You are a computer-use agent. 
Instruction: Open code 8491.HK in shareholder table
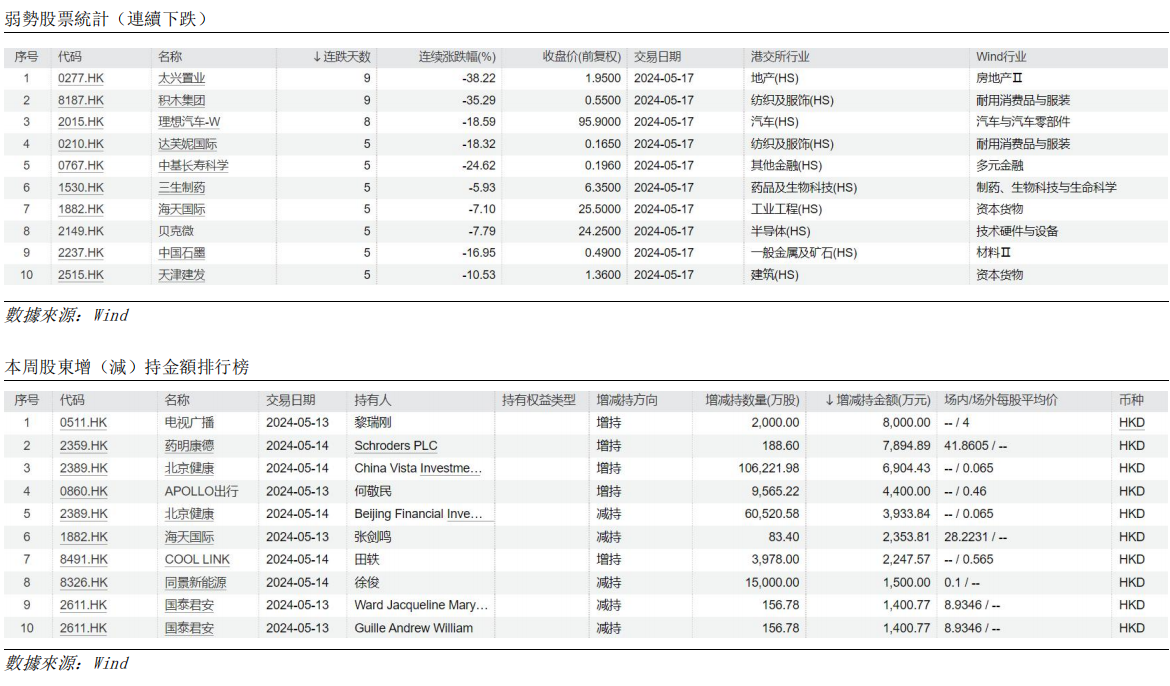tap(84, 559)
